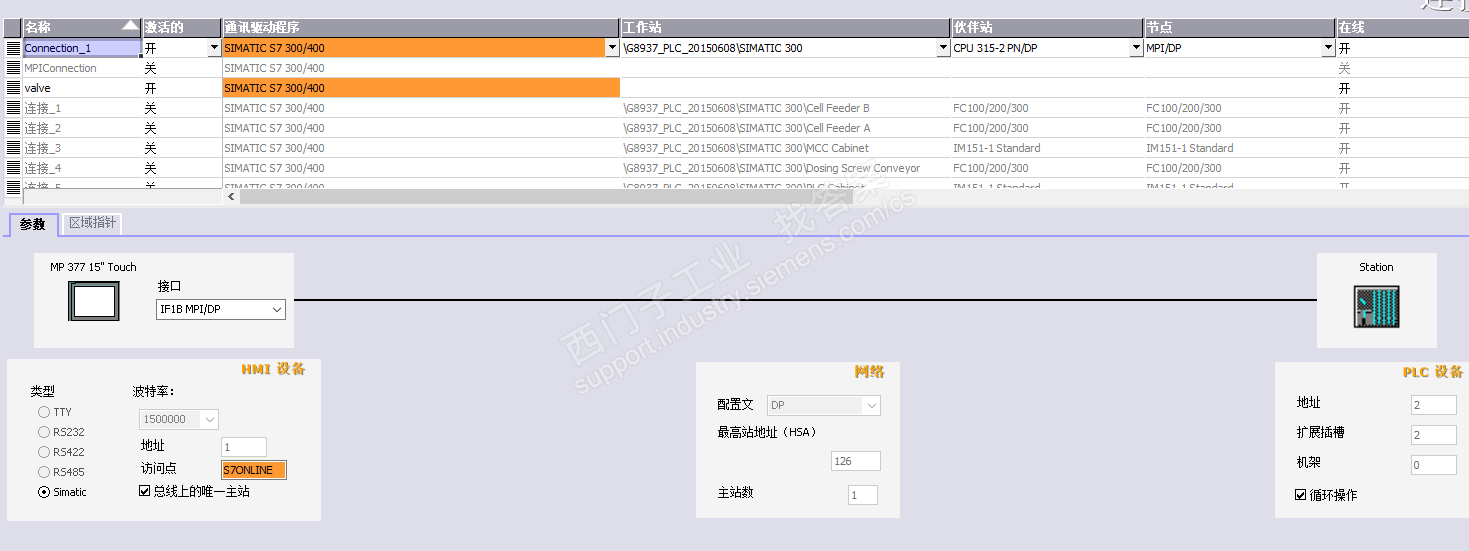Click the MP 377 15" Touch panel icon
Screen dimensions: 1469x551
(x=94, y=302)
